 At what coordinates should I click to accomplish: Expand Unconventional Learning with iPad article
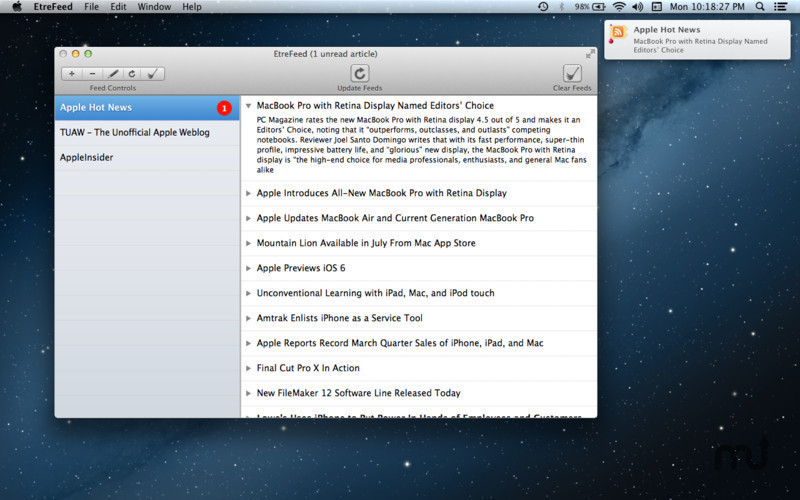click(x=248, y=293)
